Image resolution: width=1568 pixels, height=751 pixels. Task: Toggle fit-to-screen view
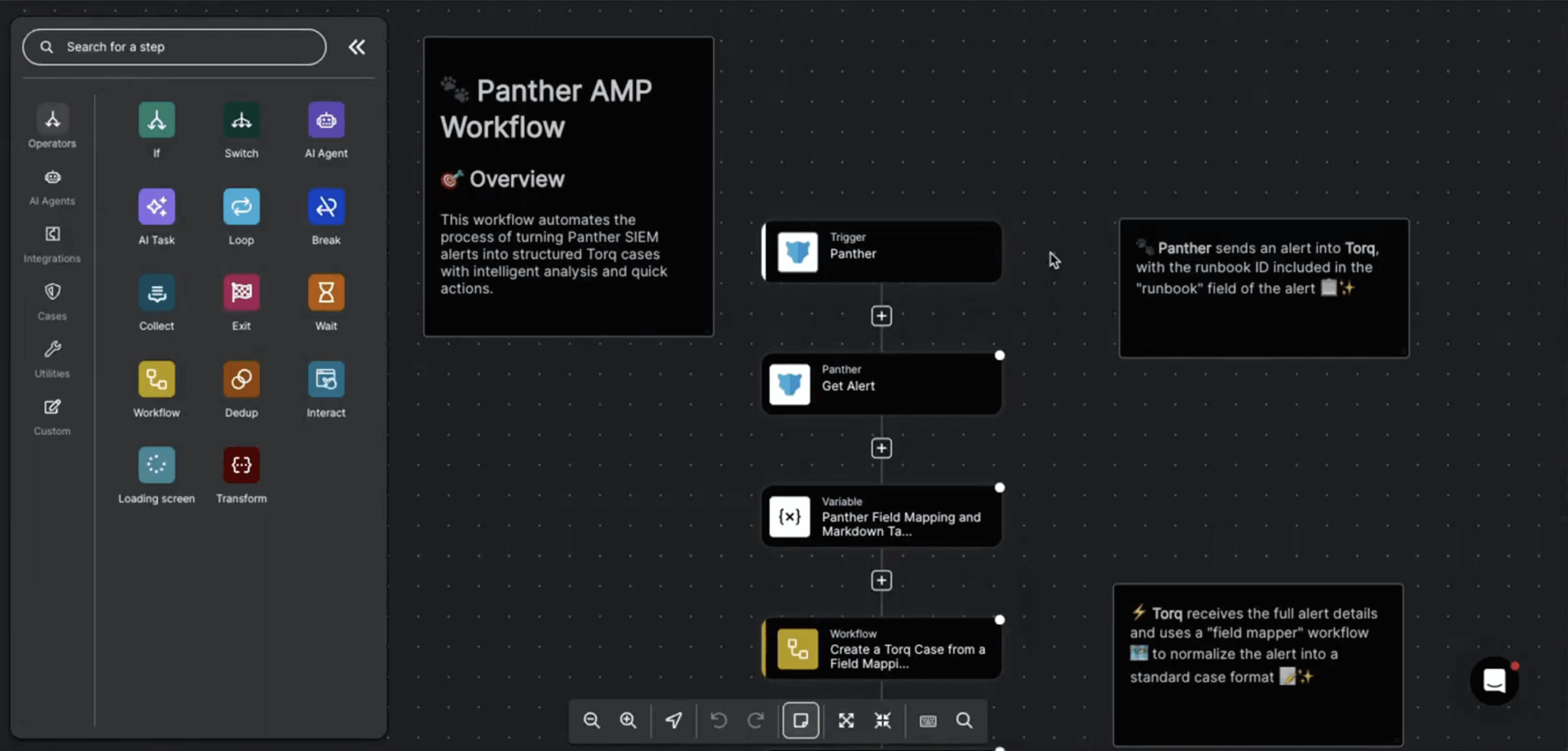(845, 720)
